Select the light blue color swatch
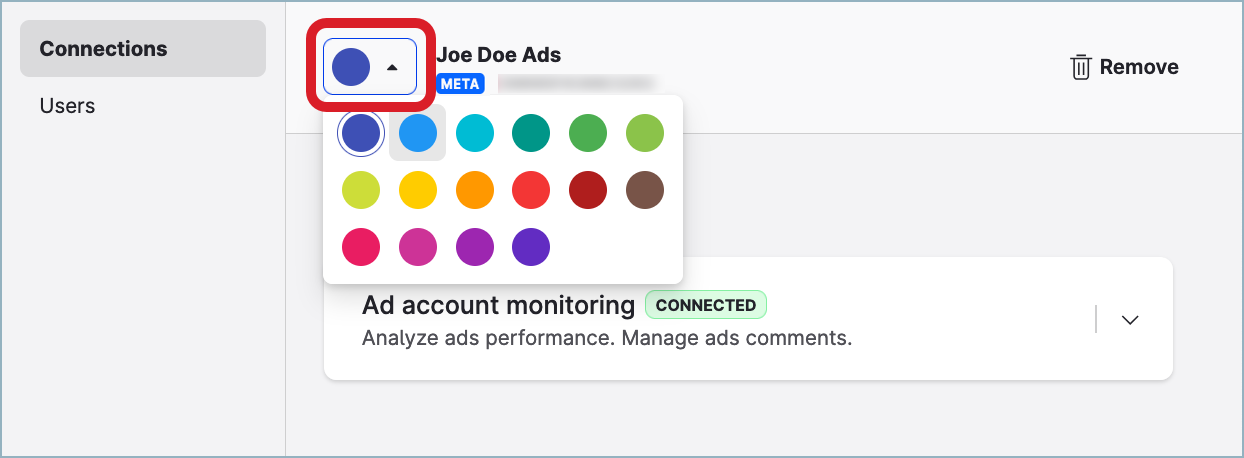Image resolution: width=1244 pixels, height=458 pixels. point(417,132)
